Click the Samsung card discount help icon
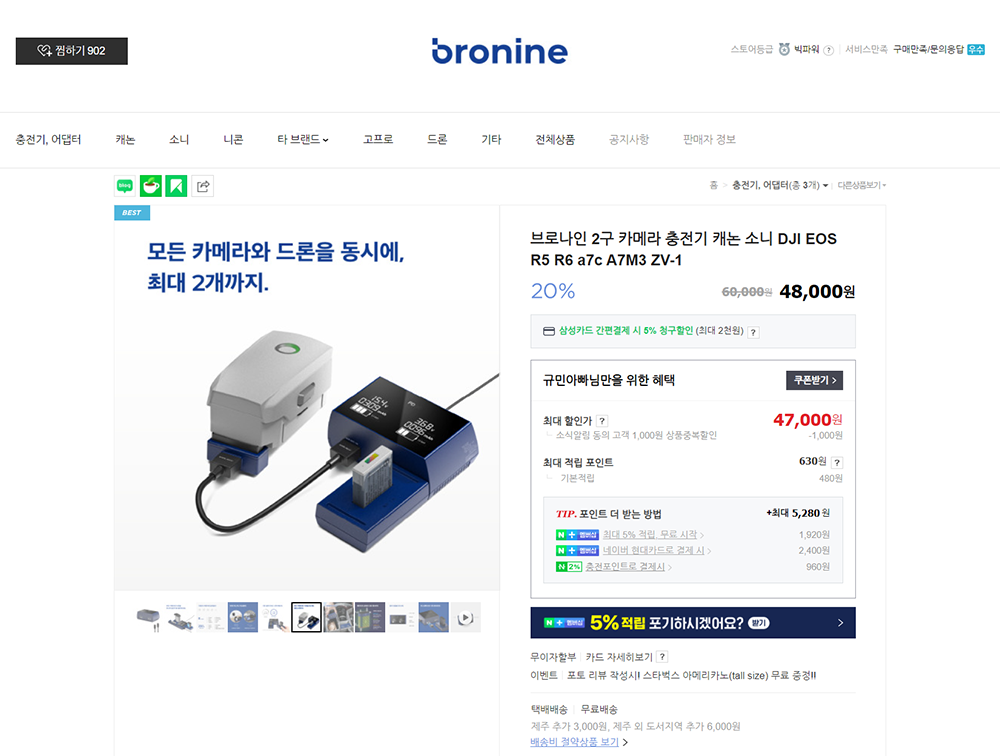Screen dimensions: 1000x756 (753, 332)
